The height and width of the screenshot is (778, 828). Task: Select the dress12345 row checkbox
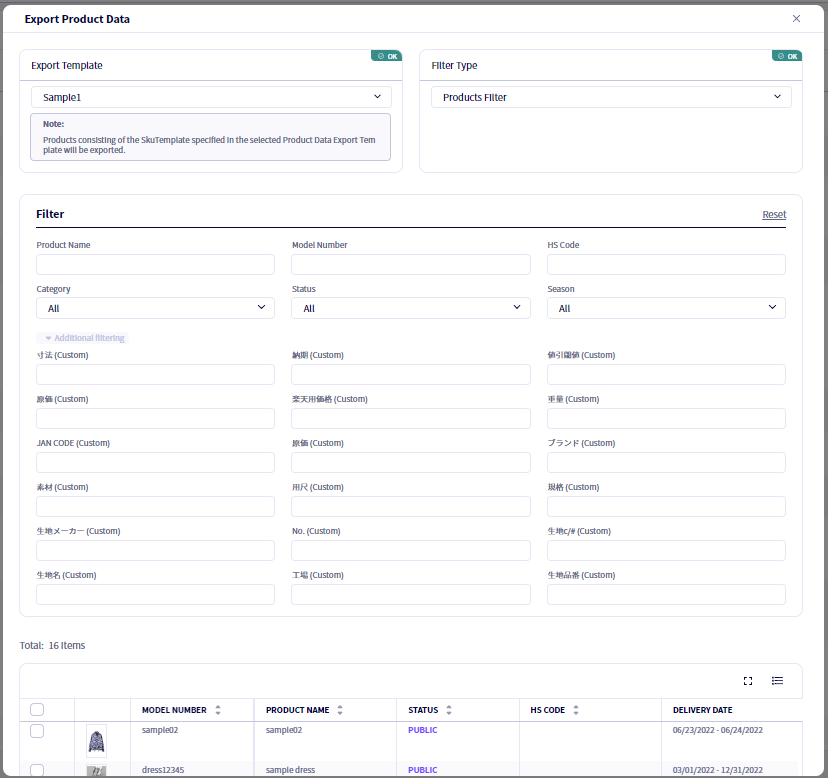[x=37, y=770]
